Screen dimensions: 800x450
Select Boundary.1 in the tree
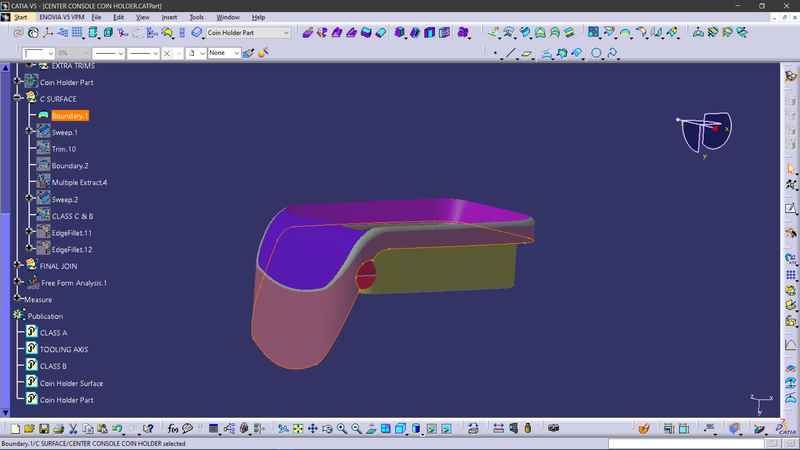tap(70, 116)
